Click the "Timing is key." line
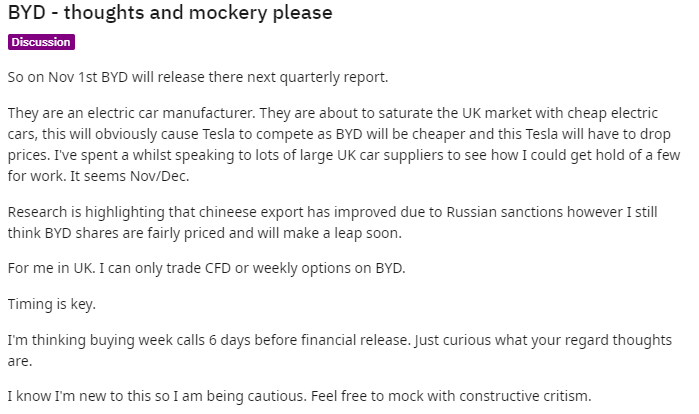The height and width of the screenshot is (414, 699). [x=51, y=303]
